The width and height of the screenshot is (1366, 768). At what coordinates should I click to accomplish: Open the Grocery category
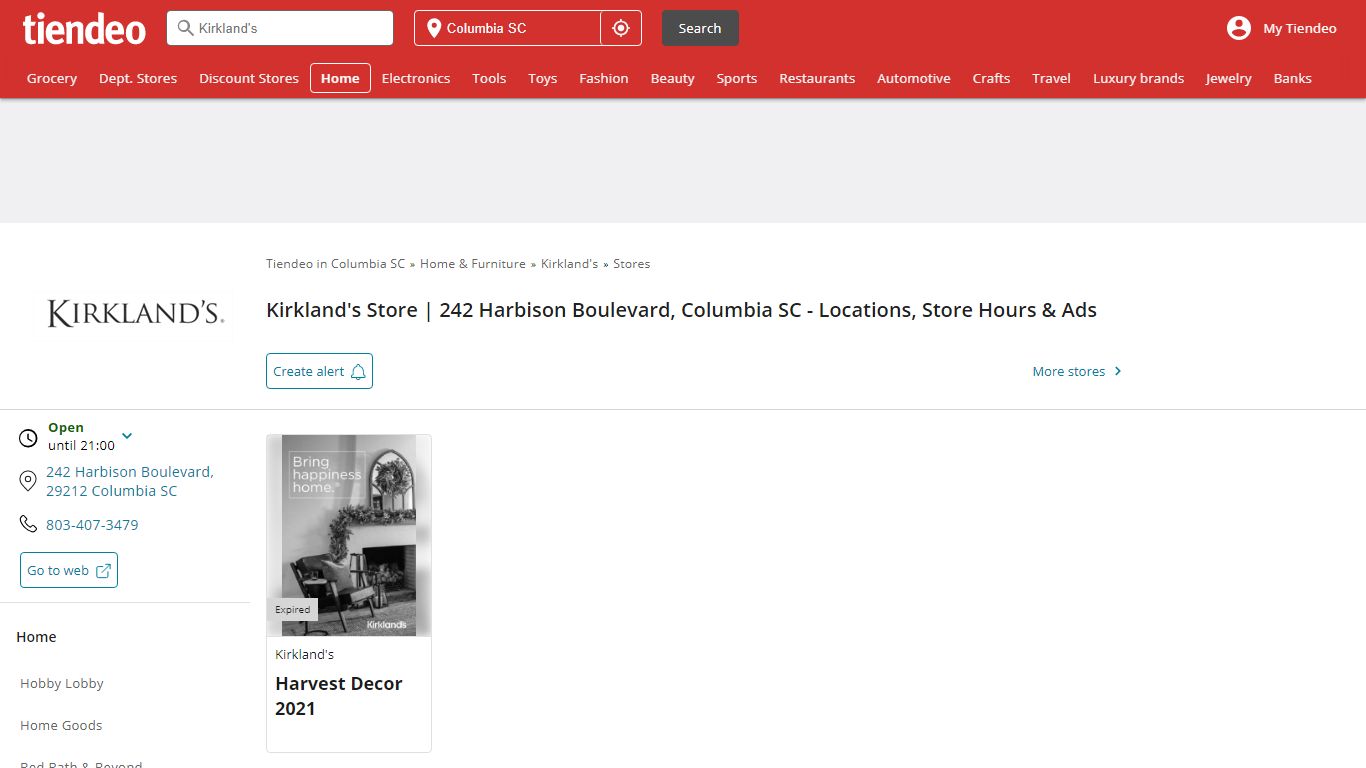(x=52, y=78)
